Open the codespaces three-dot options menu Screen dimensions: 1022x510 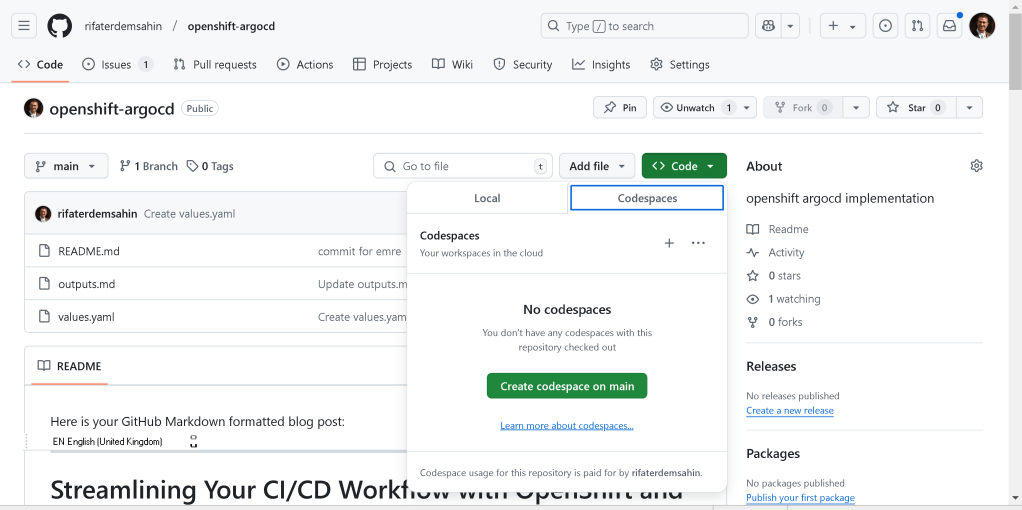(x=698, y=243)
